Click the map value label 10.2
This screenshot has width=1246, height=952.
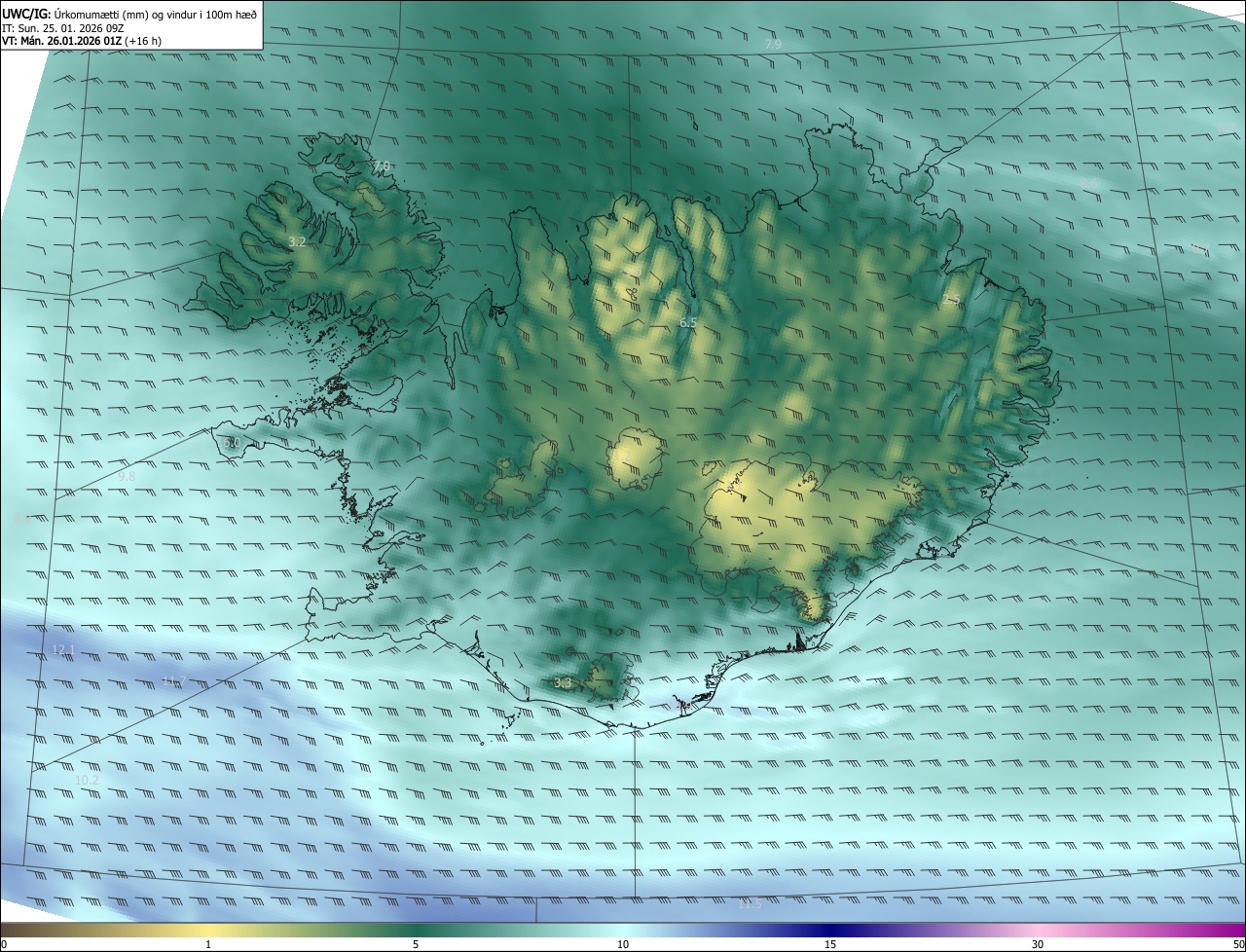pyautogui.click(x=87, y=781)
